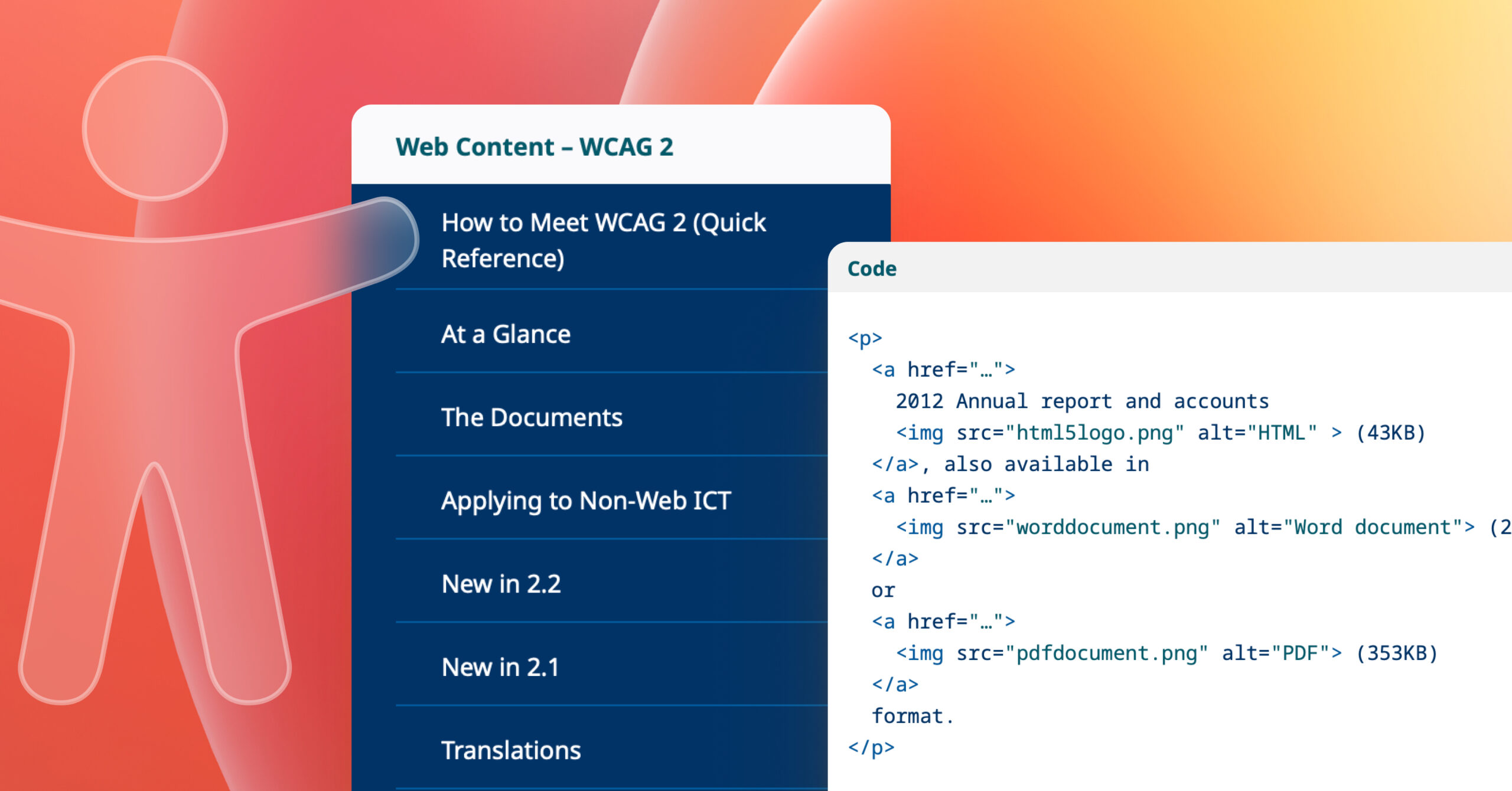Click the word 'or' in the code

[883, 590]
